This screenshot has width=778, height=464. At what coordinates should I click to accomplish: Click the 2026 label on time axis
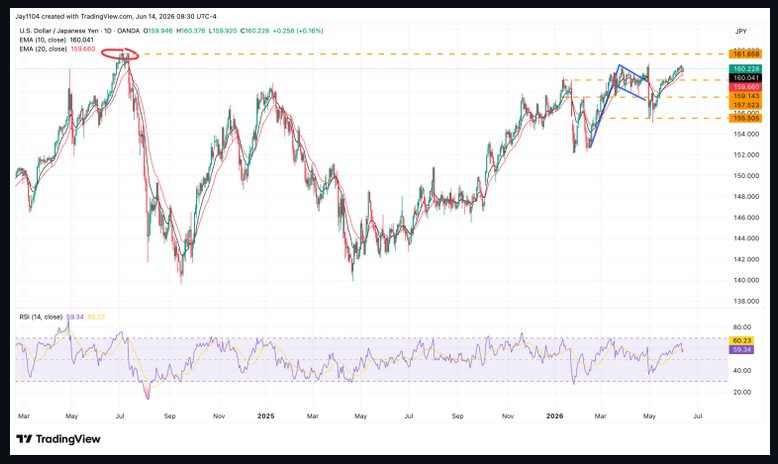[x=554, y=416]
